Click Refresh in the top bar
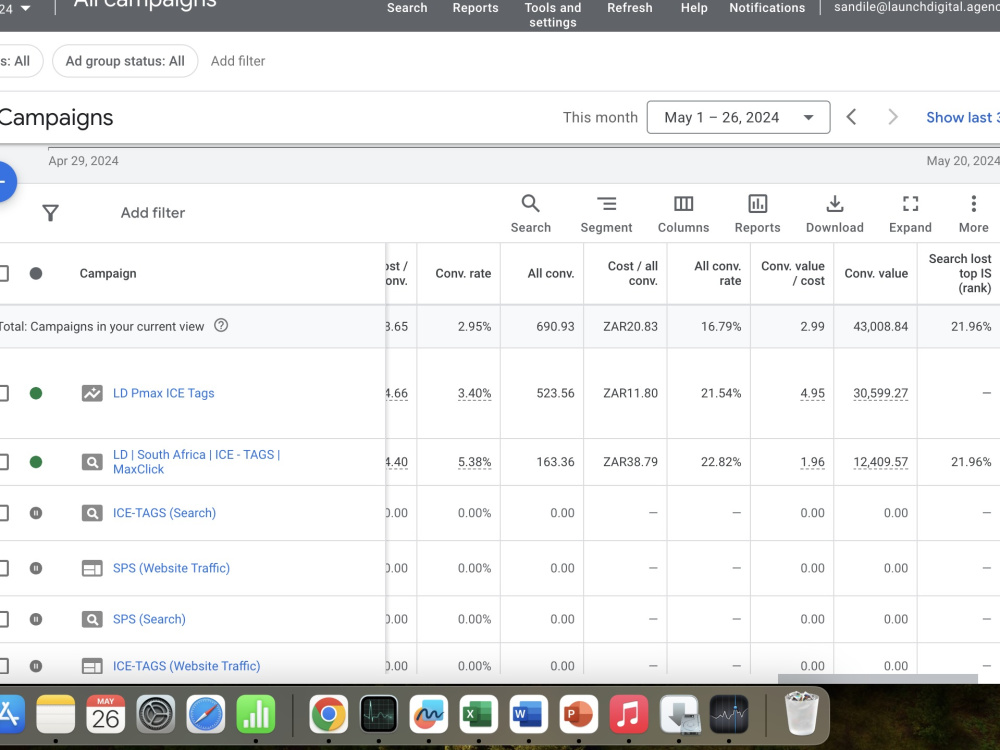This screenshot has width=1000, height=750. click(x=629, y=8)
